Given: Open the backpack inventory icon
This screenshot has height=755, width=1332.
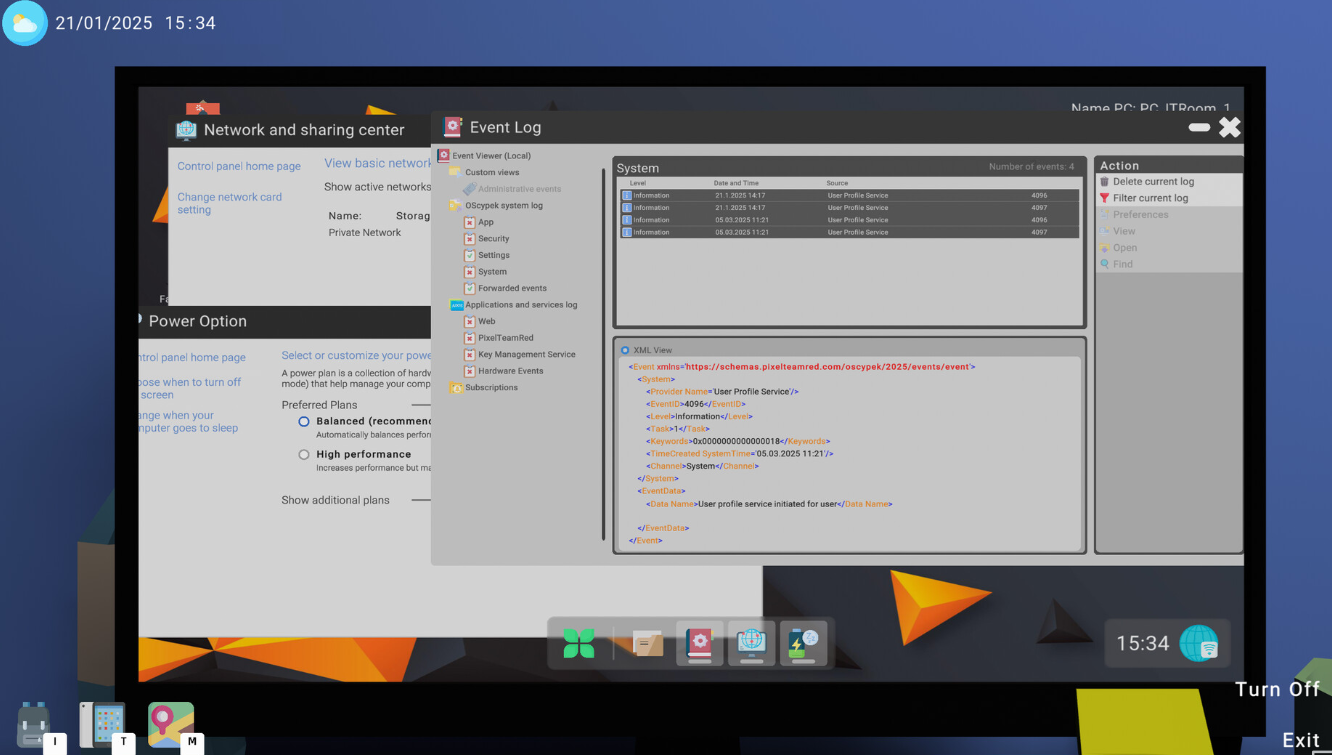Looking at the screenshot, I should [x=34, y=723].
